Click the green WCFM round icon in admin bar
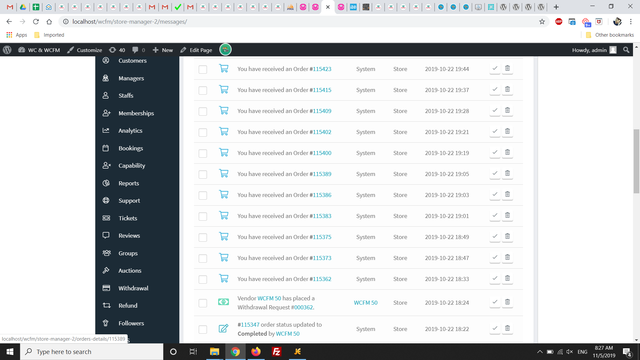This screenshot has height=360, width=640. pos(225,50)
